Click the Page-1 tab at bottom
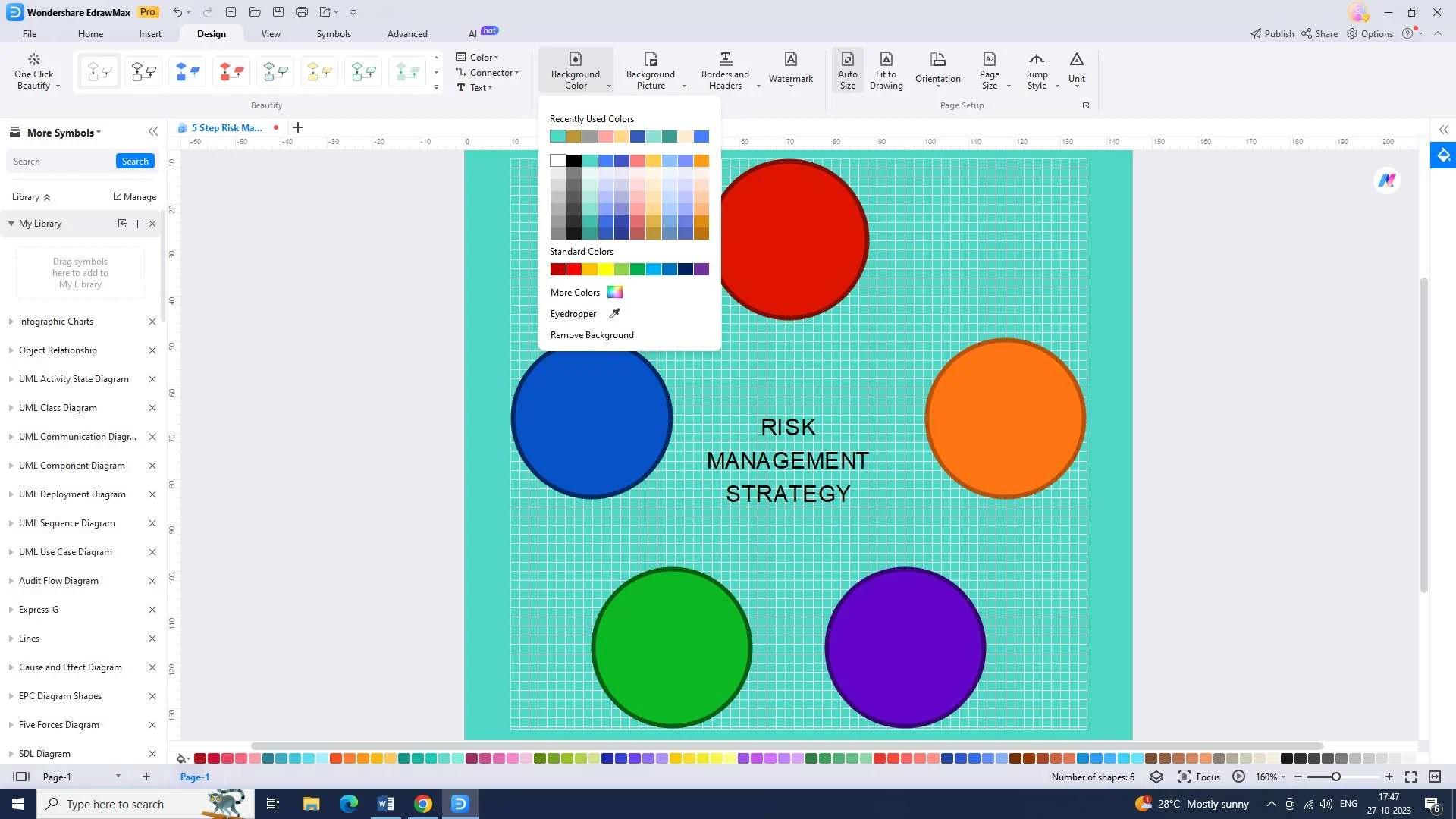This screenshot has height=819, width=1456. coord(195,777)
